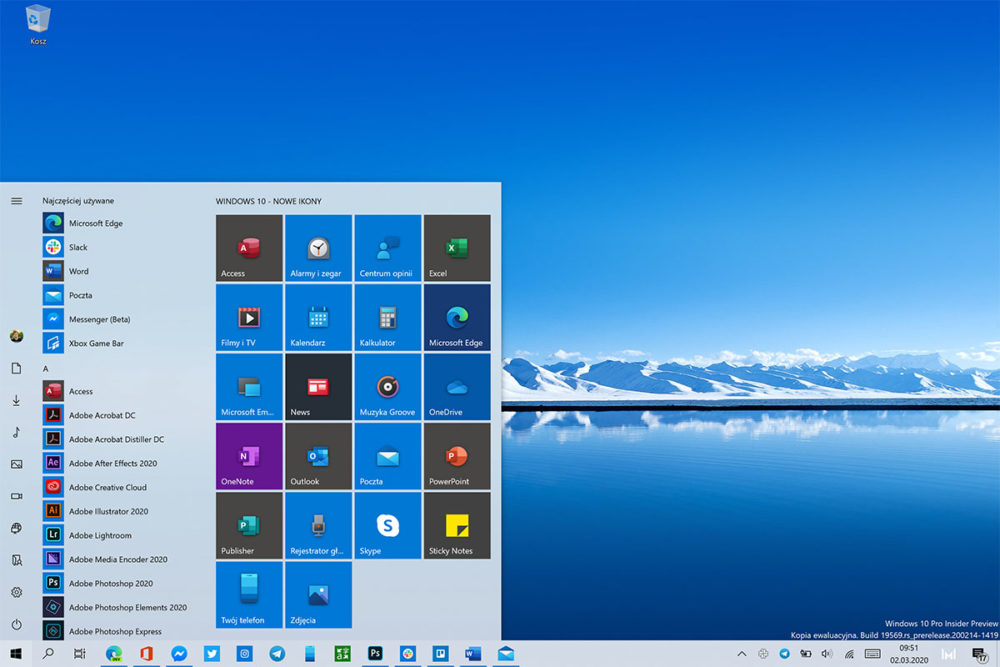Open Telegram from the taskbar

pos(277,654)
